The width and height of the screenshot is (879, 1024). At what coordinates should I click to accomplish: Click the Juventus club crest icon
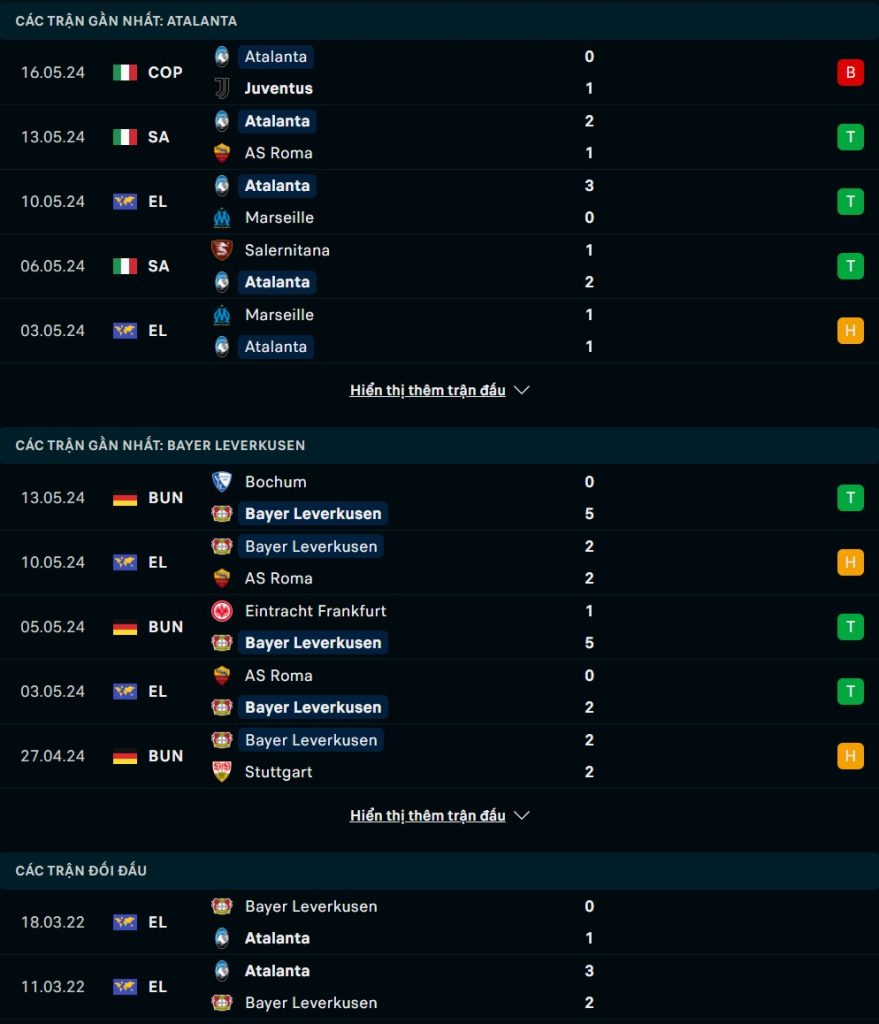tap(222, 88)
